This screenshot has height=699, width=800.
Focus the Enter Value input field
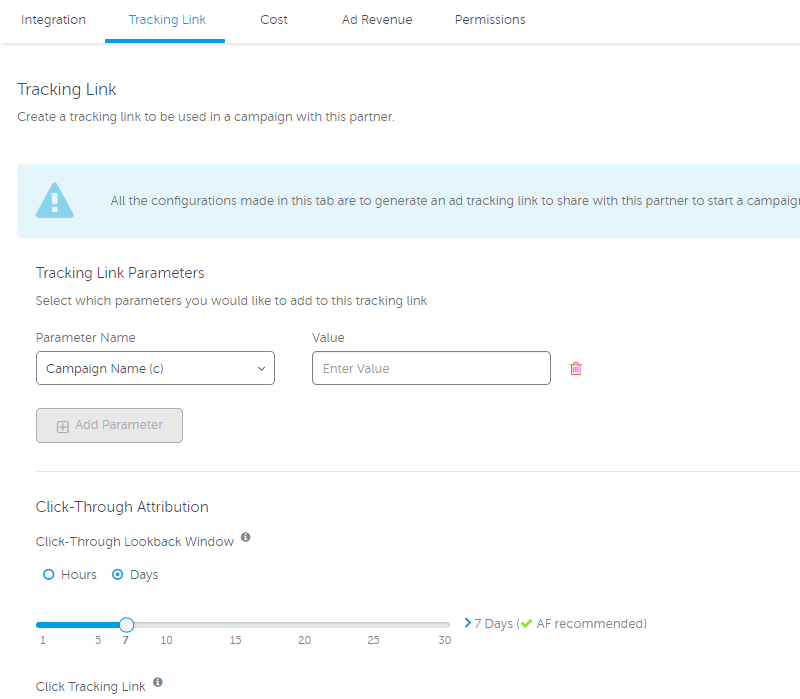[x=431, y=369]
